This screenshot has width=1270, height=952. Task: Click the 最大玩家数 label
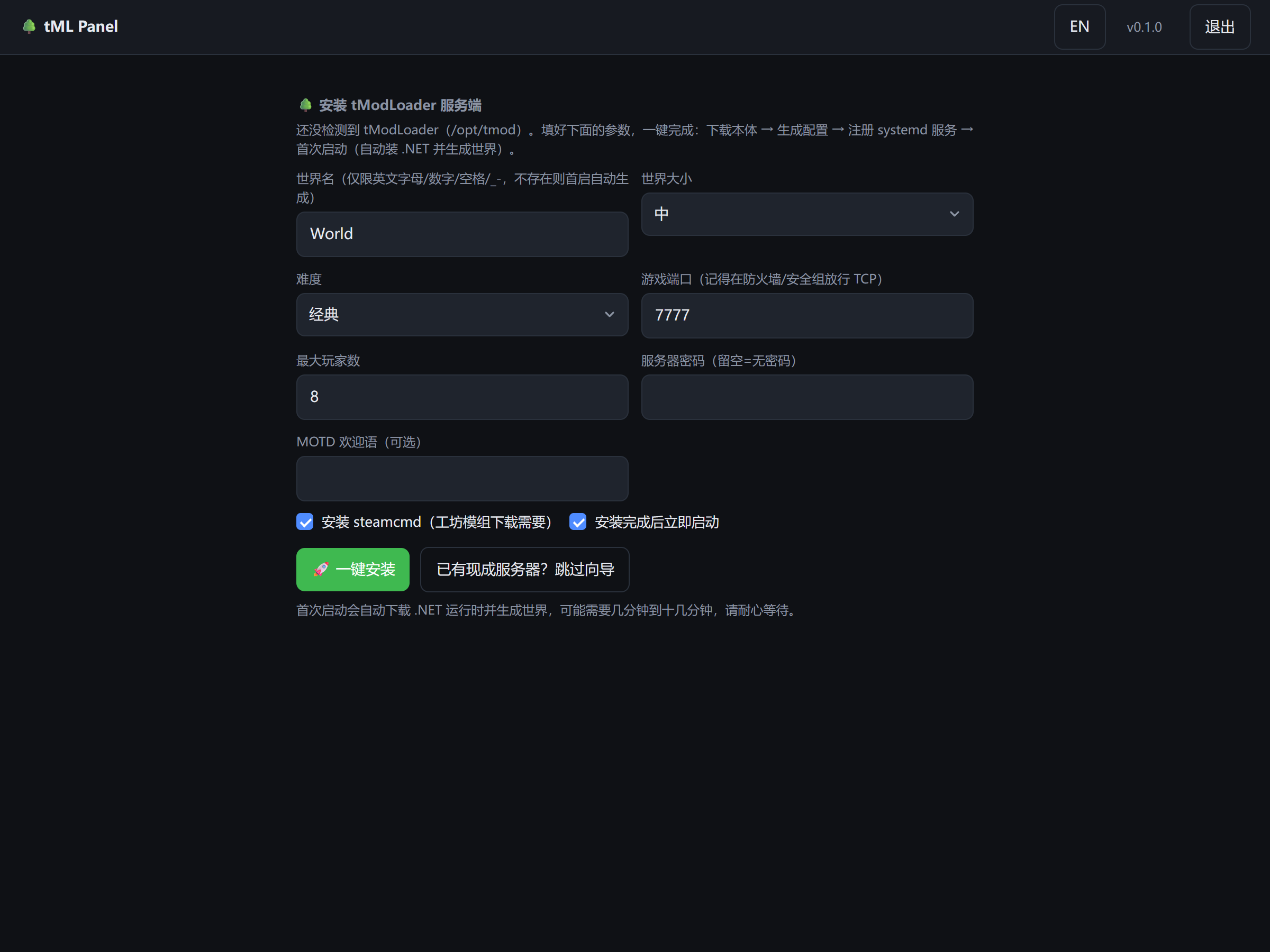pyautogui.click(x=328, y=361)
